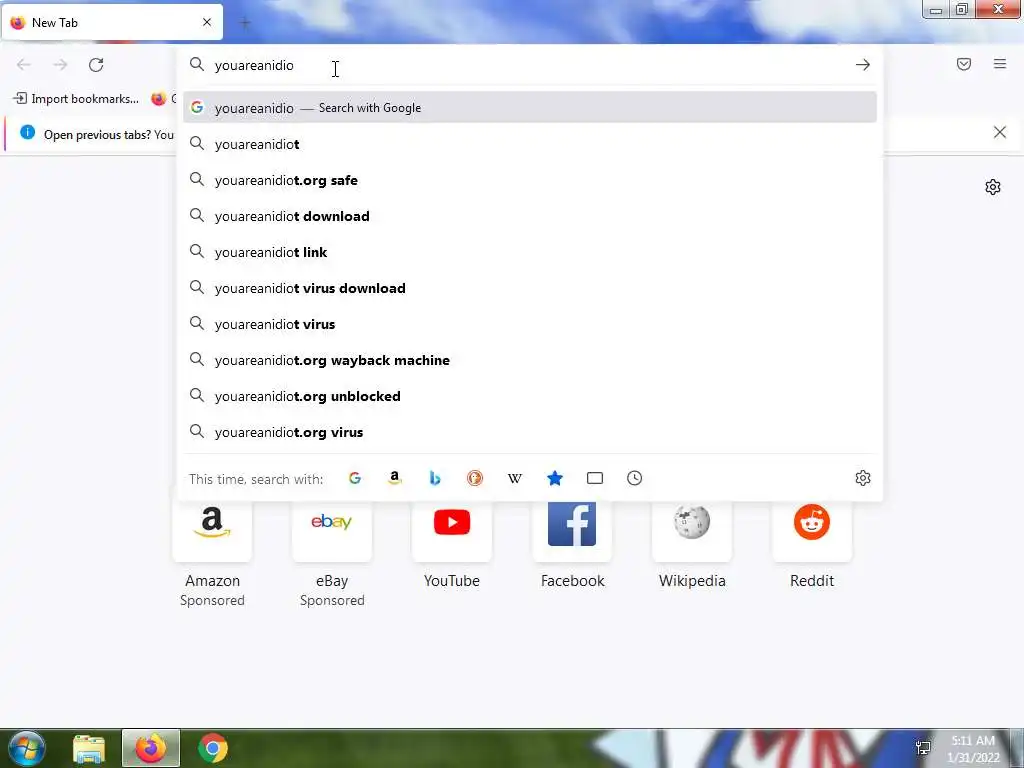1024x768 pixels.
Task: Search this time with Amazon icon
Action: (394, 478)
